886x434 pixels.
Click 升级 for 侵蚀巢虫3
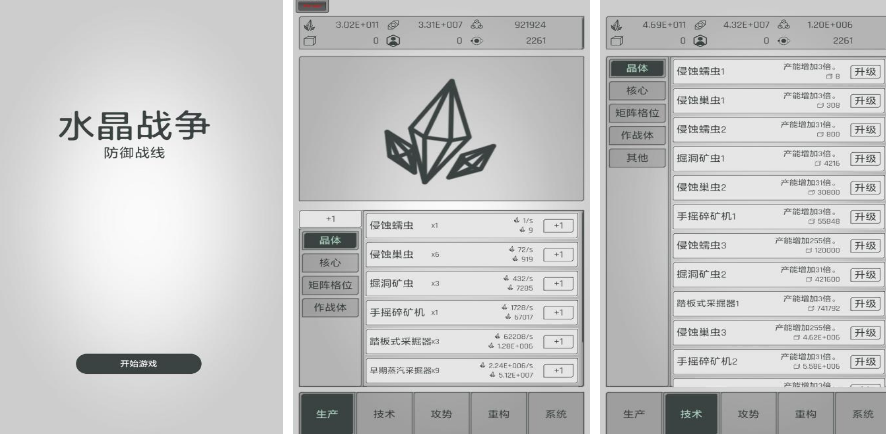865,333
